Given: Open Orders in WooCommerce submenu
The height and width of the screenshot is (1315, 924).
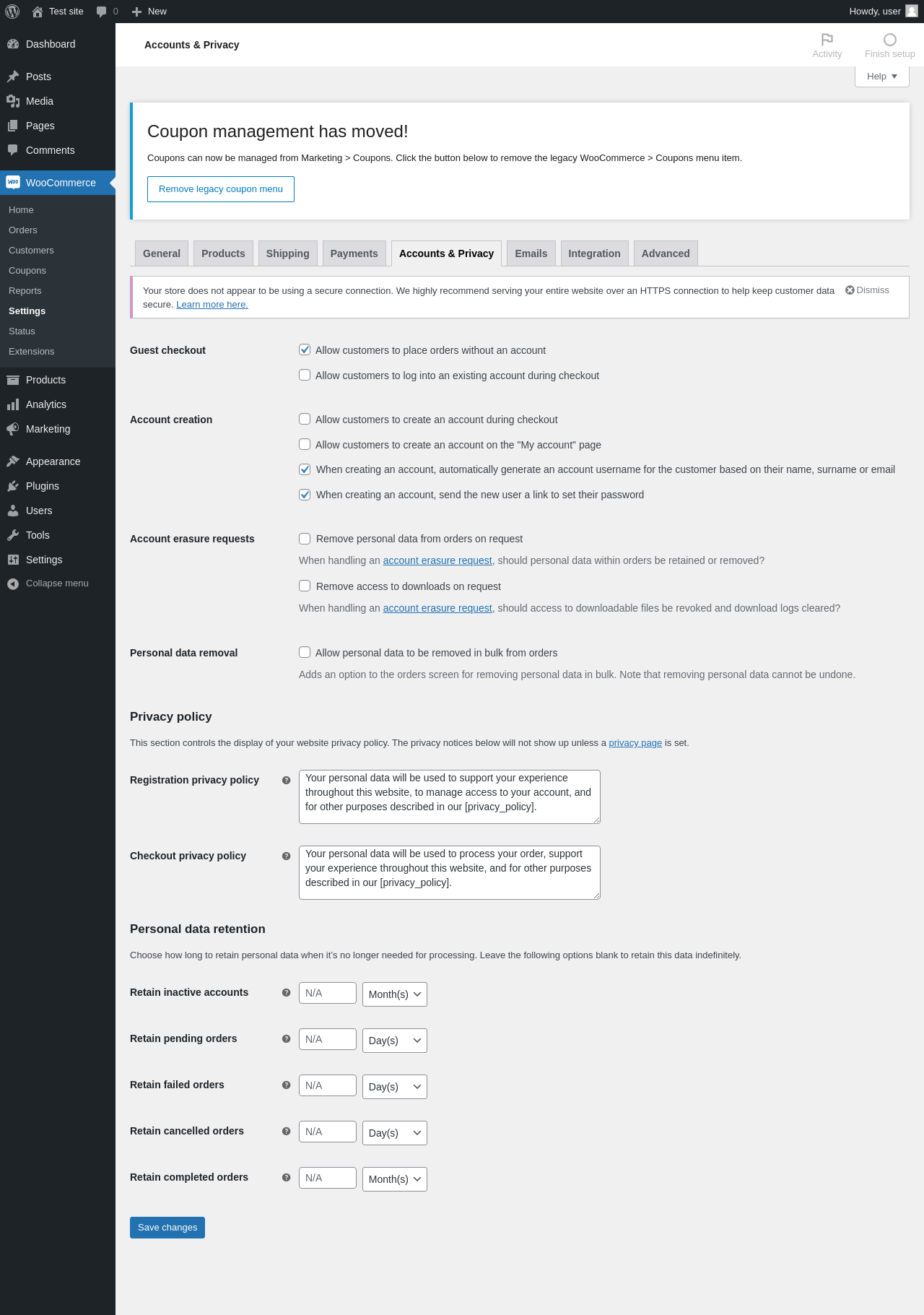Looking at the screenshot, I should [x=58, y=230].
